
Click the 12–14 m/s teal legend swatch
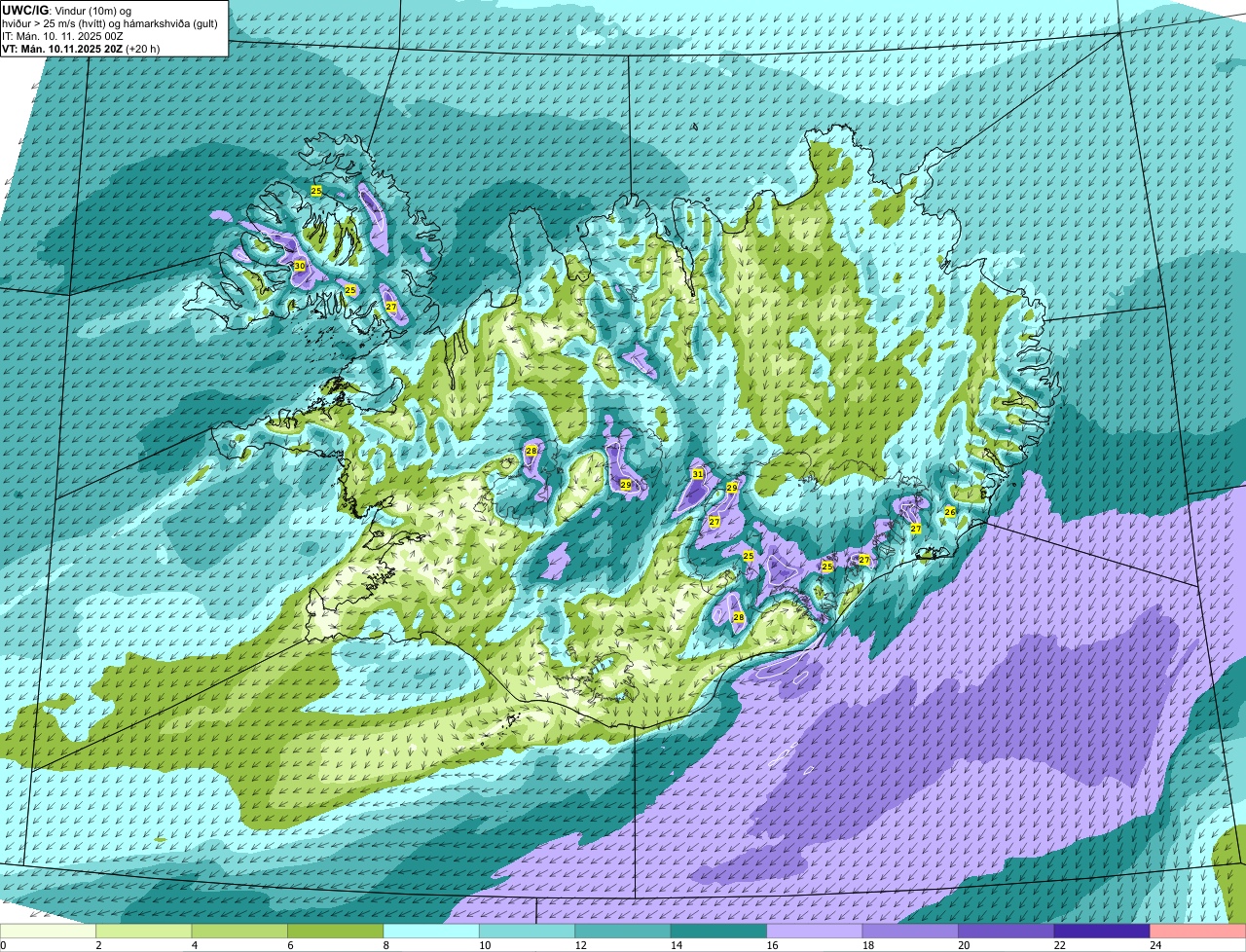pos(624,932)
